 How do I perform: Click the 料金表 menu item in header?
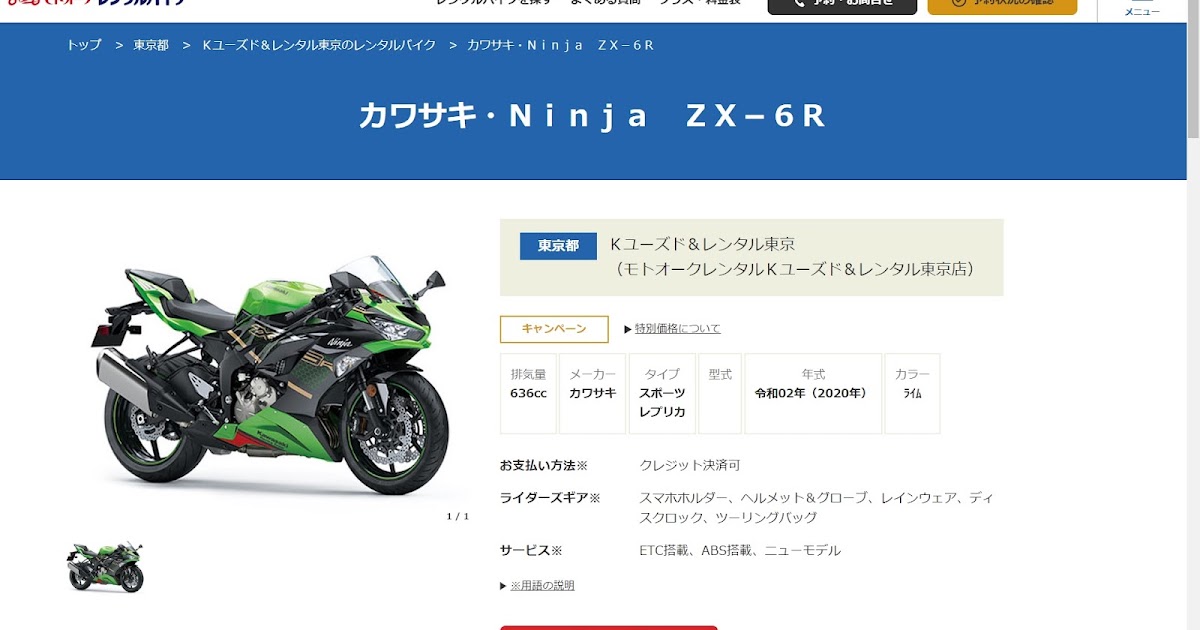pyautogui.click(x=720, y=3)
